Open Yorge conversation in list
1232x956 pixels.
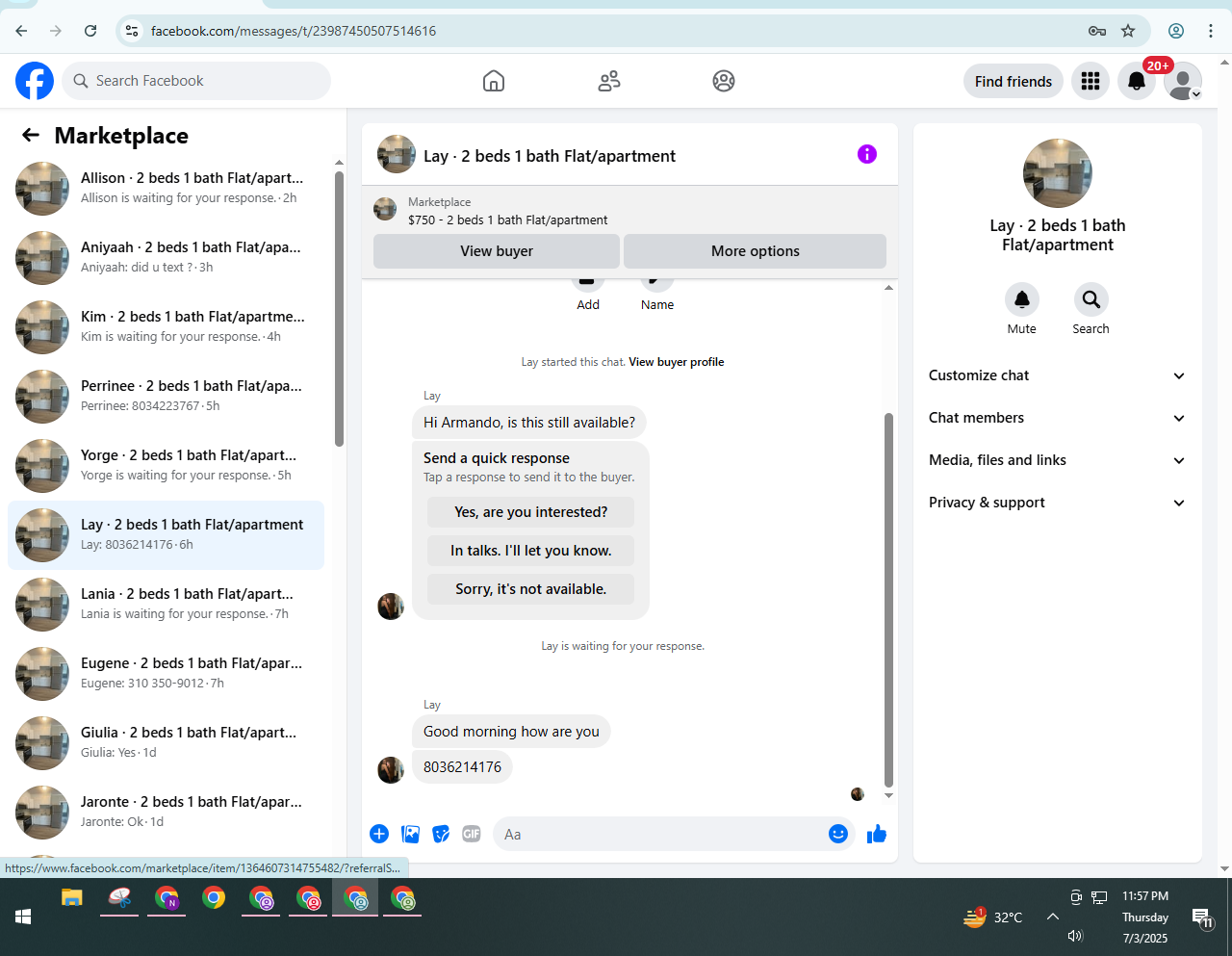[166, 465]
